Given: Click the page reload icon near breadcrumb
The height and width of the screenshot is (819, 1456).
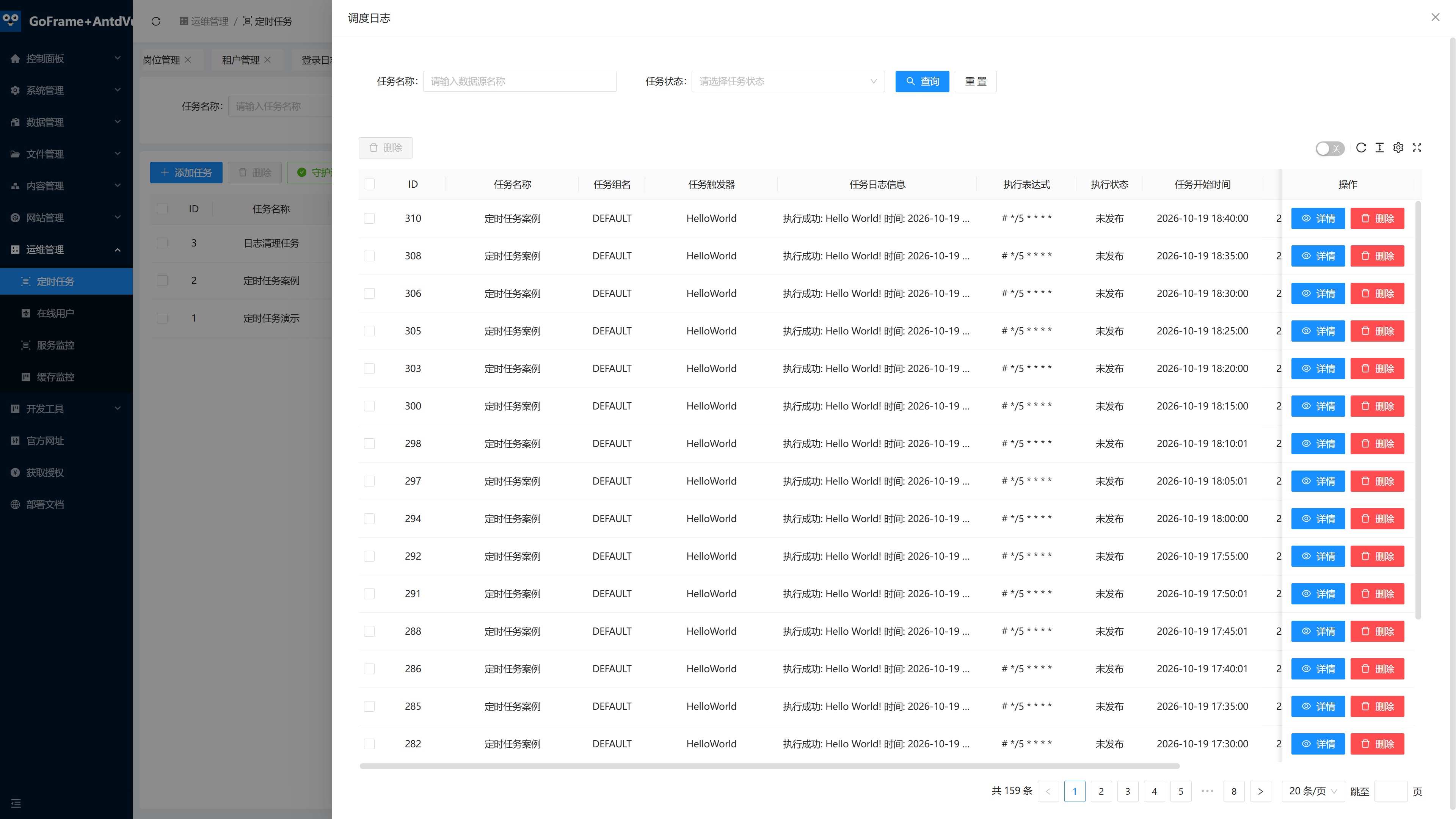Looking at the screenshot, I should [x=156, y=22].
